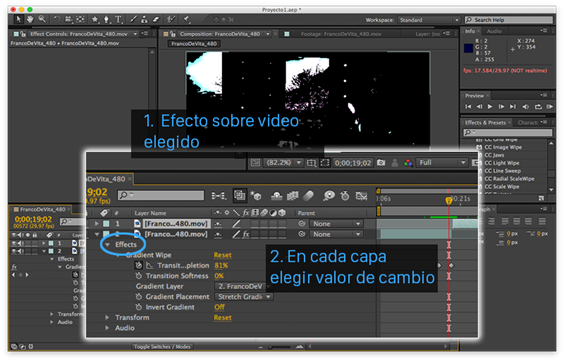This screenshot has height=361, width=564.
Task: Toggle the lock on Composition viewer panel
Action: (x=173, y=34)
